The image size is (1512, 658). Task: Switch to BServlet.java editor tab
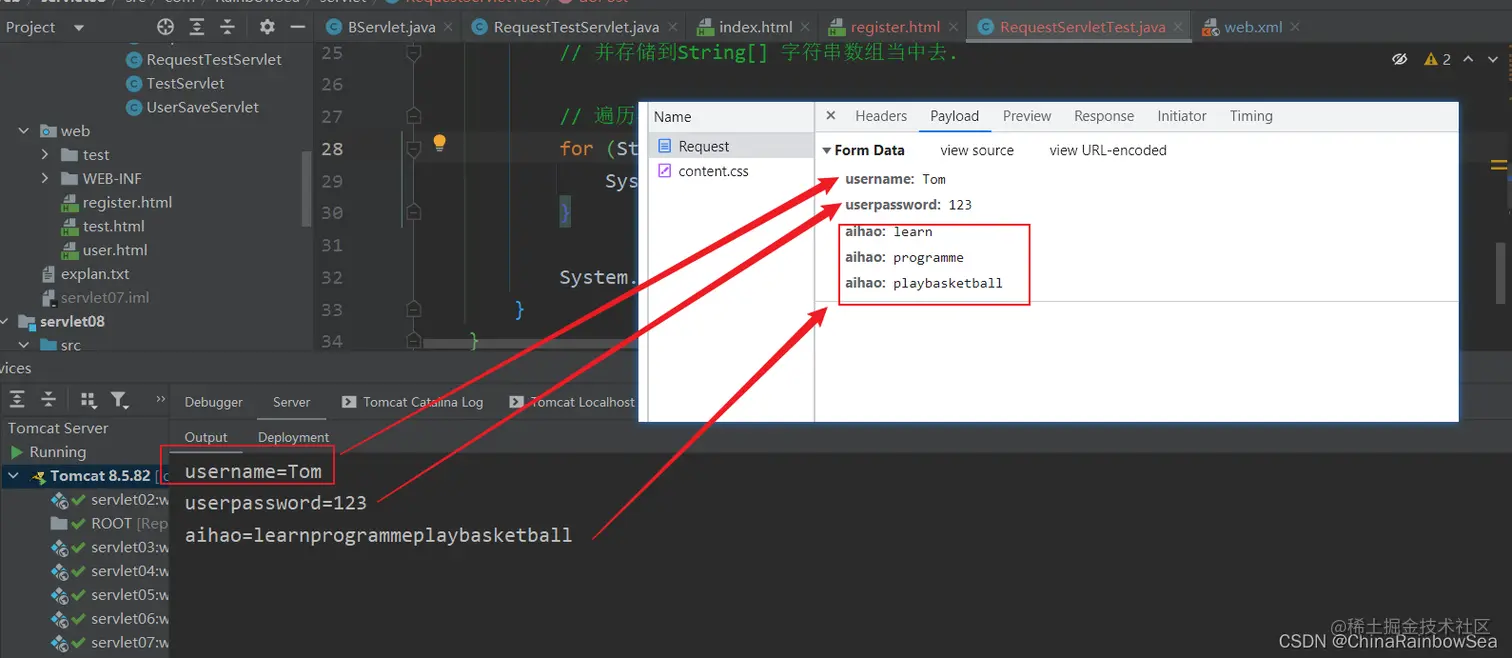point(389,27)
